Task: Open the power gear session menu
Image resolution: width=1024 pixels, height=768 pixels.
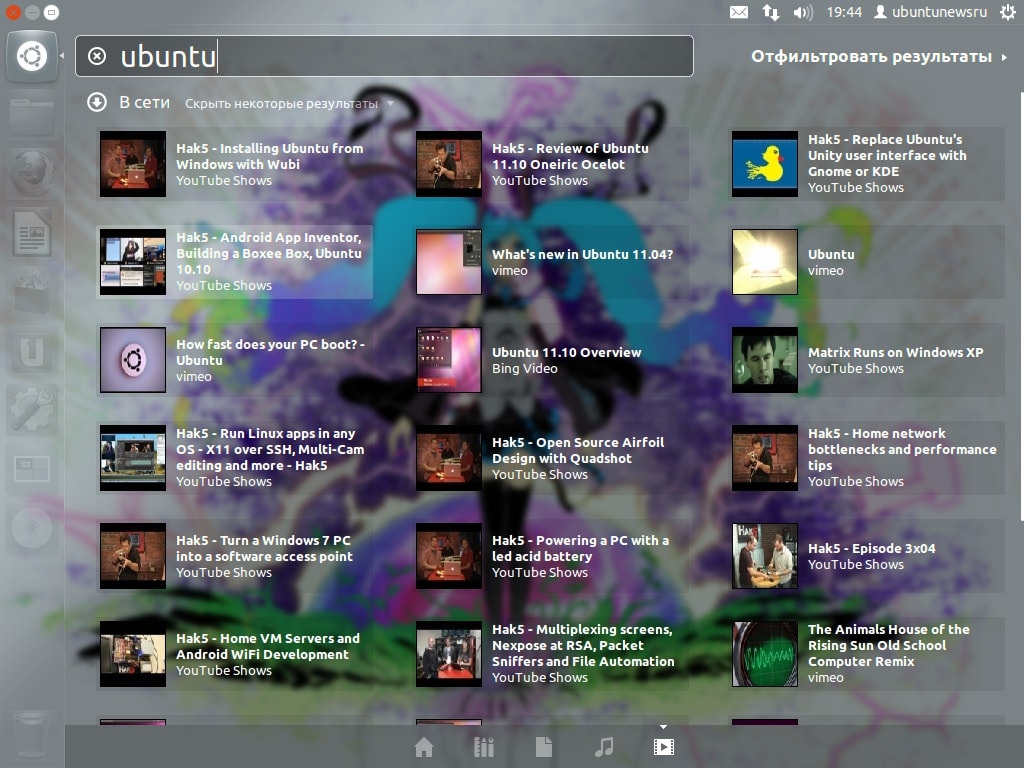Action: click(x=1008, y=12)
